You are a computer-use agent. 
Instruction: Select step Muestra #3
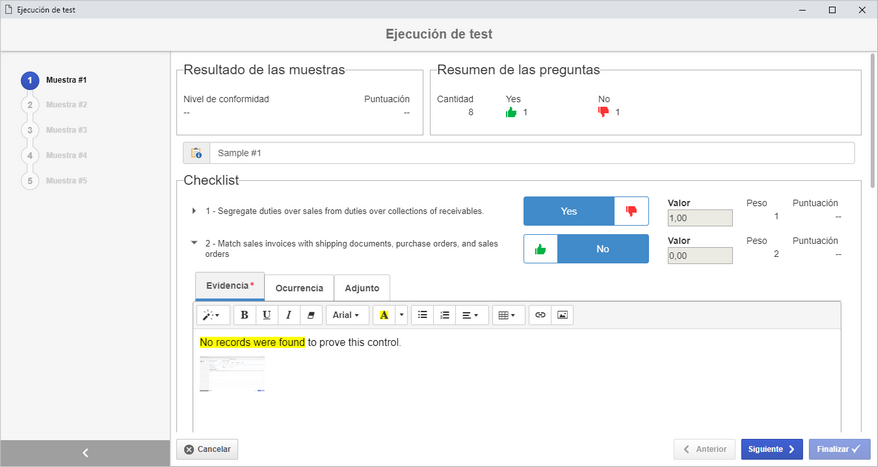pos(54,130)
